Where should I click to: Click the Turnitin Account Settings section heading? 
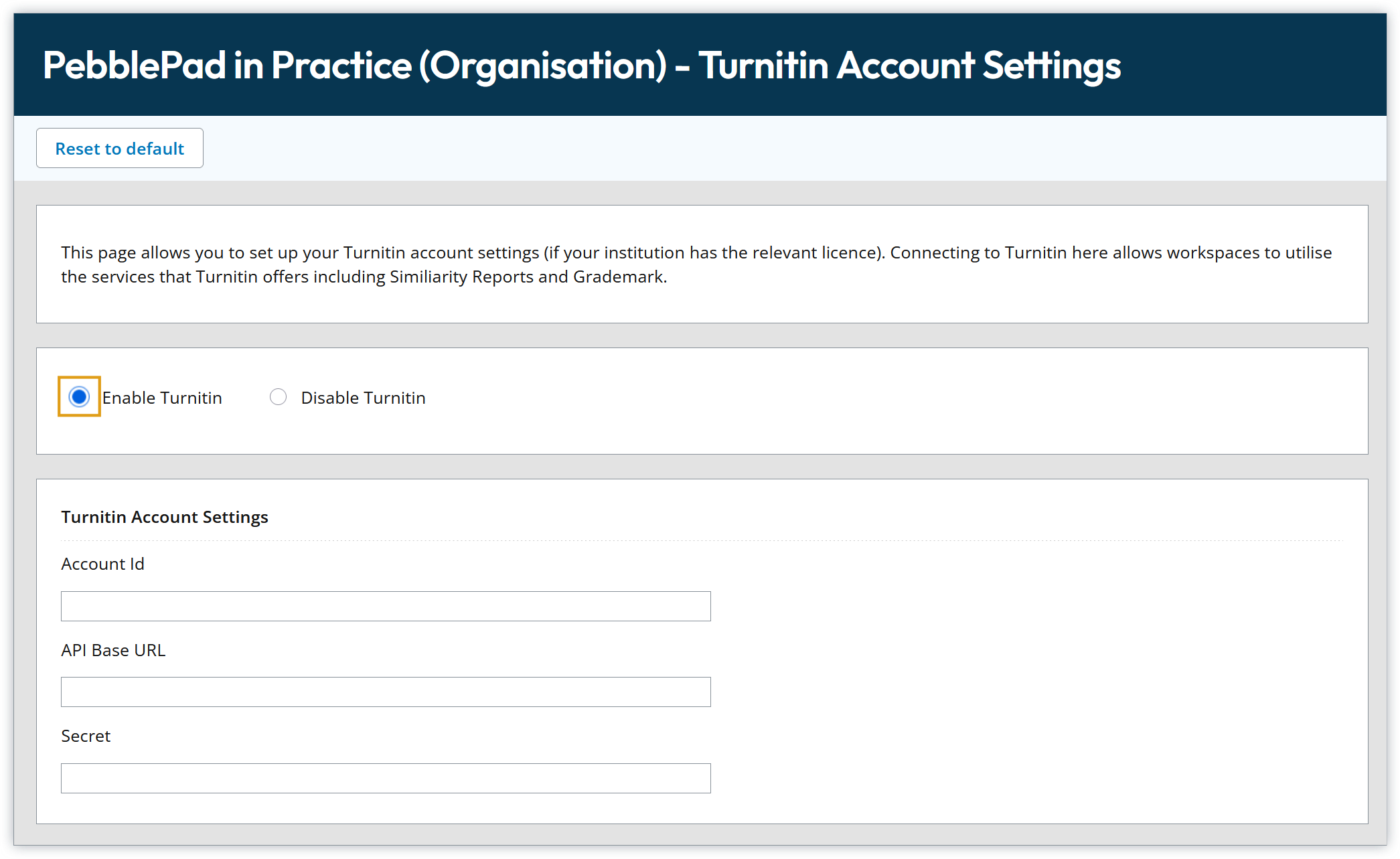[164, 517]
